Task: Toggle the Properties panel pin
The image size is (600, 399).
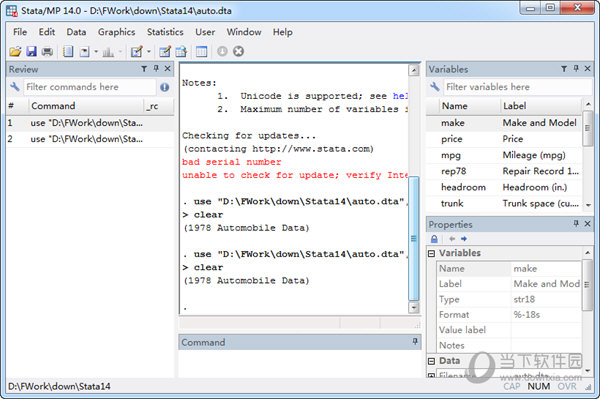Action: pos(576,223)
